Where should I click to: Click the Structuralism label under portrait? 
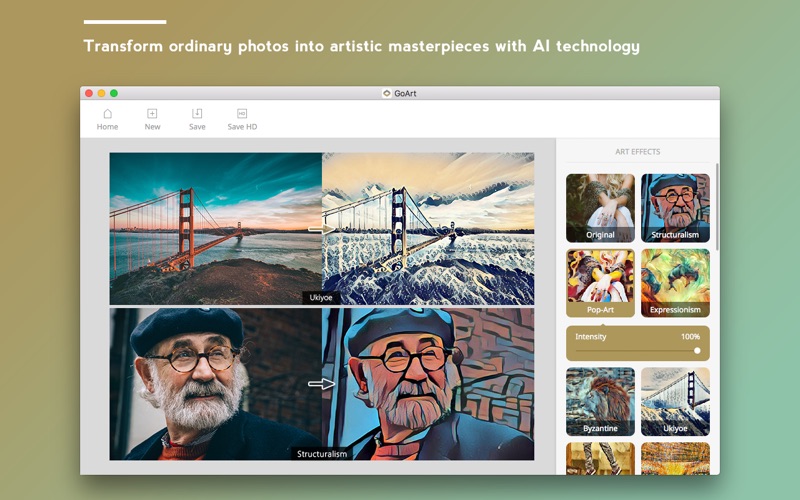point(321,454)
